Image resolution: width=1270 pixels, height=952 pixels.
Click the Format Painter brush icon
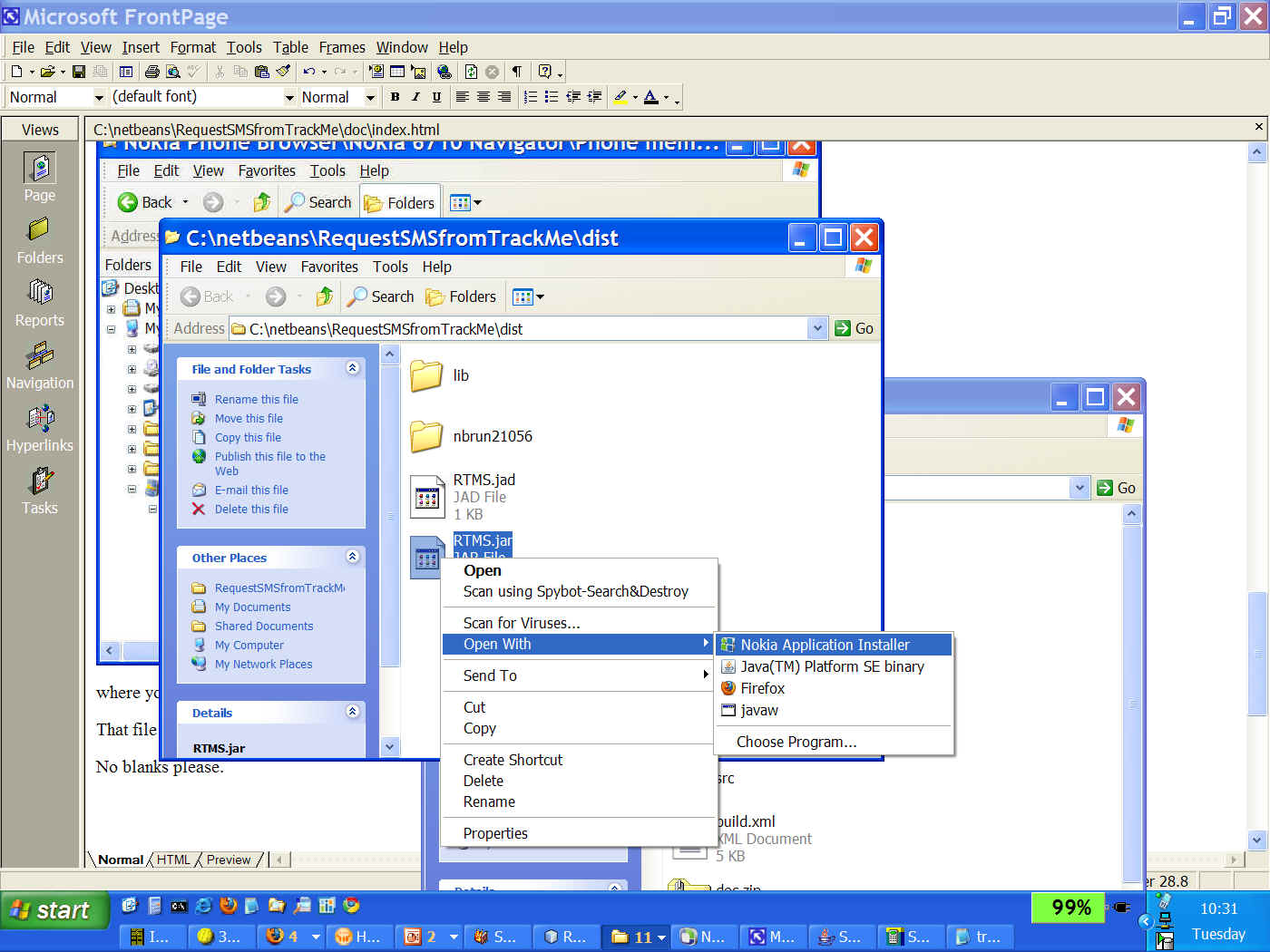coord(283,72)
